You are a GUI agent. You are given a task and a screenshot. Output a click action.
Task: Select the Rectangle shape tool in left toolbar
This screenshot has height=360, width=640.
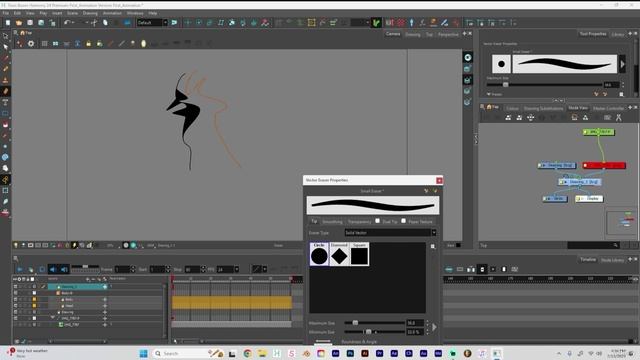(5, 113)
